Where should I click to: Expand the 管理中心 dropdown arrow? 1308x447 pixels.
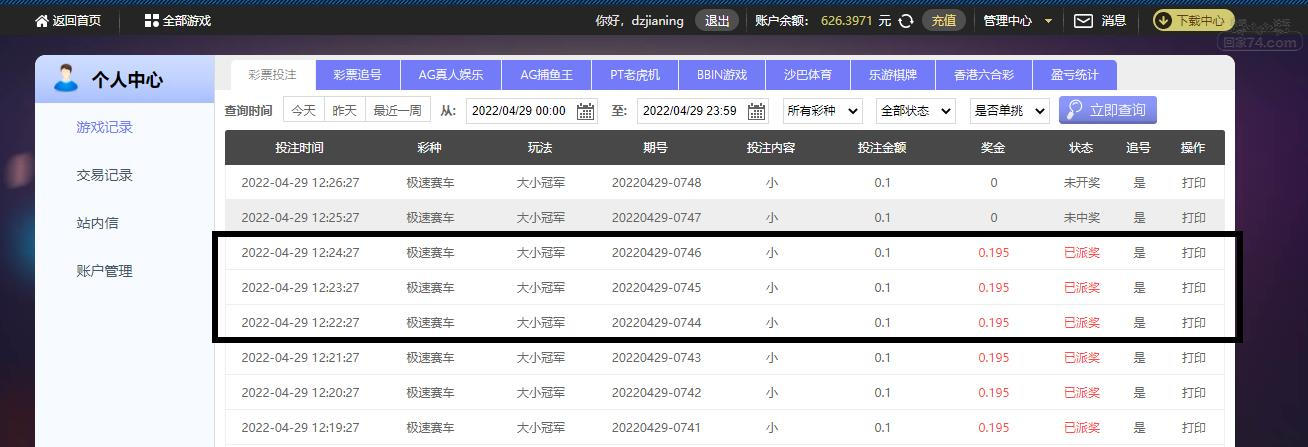1048,21
